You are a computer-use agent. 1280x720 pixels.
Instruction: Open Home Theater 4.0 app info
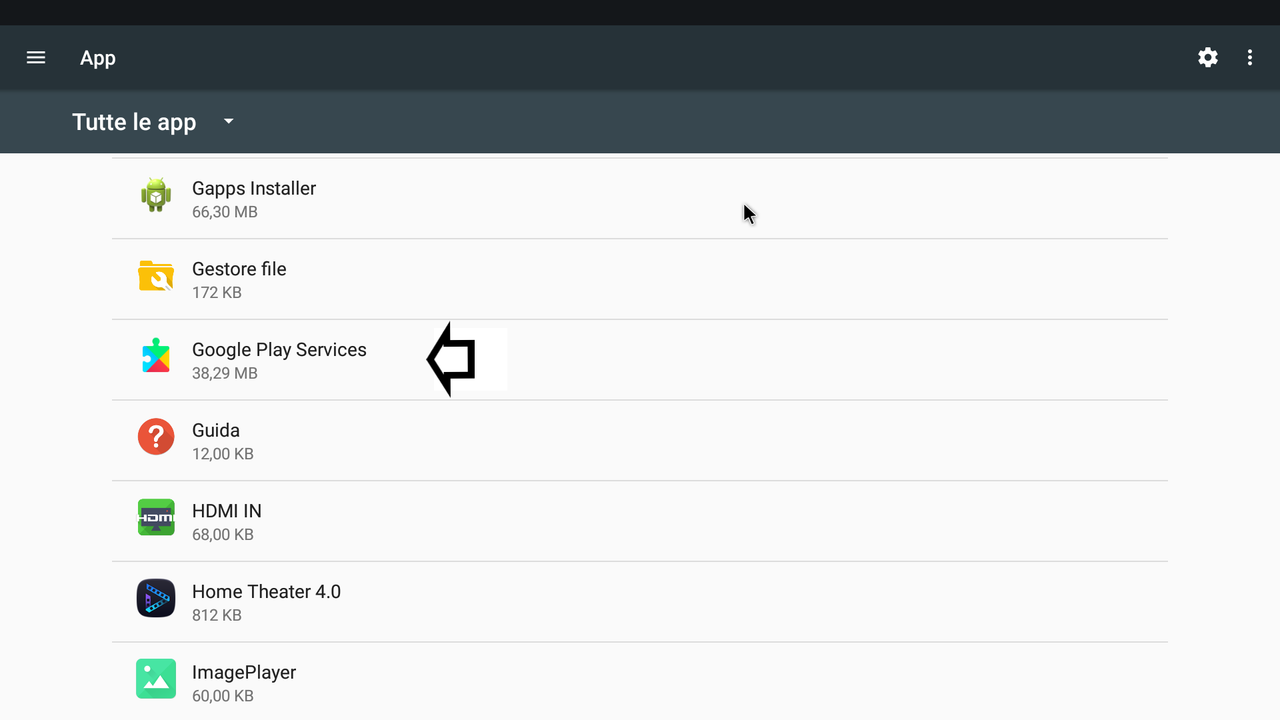coord(640,602)
